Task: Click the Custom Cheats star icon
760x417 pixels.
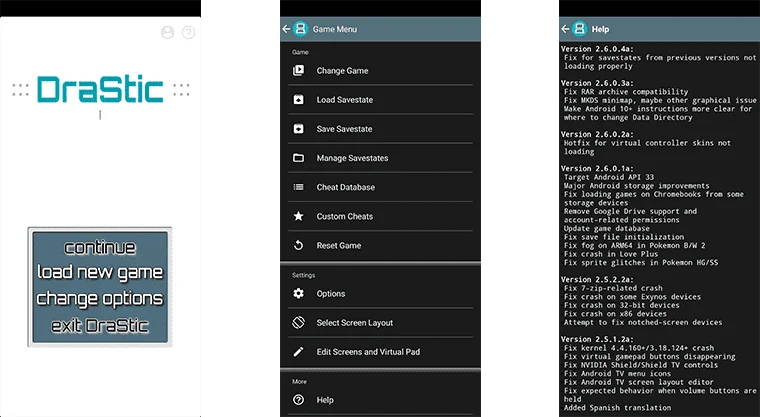Action: coord(299,216)
